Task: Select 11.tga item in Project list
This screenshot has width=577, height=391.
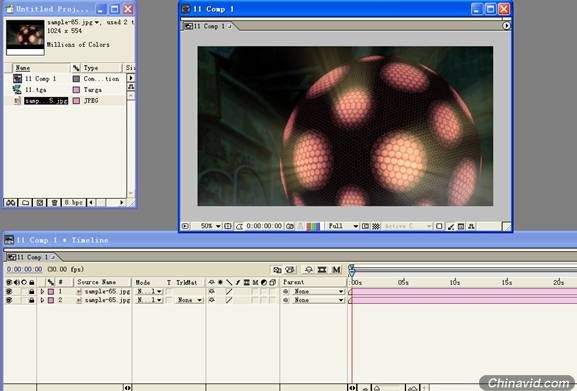Action: click(x=36, y=89)
